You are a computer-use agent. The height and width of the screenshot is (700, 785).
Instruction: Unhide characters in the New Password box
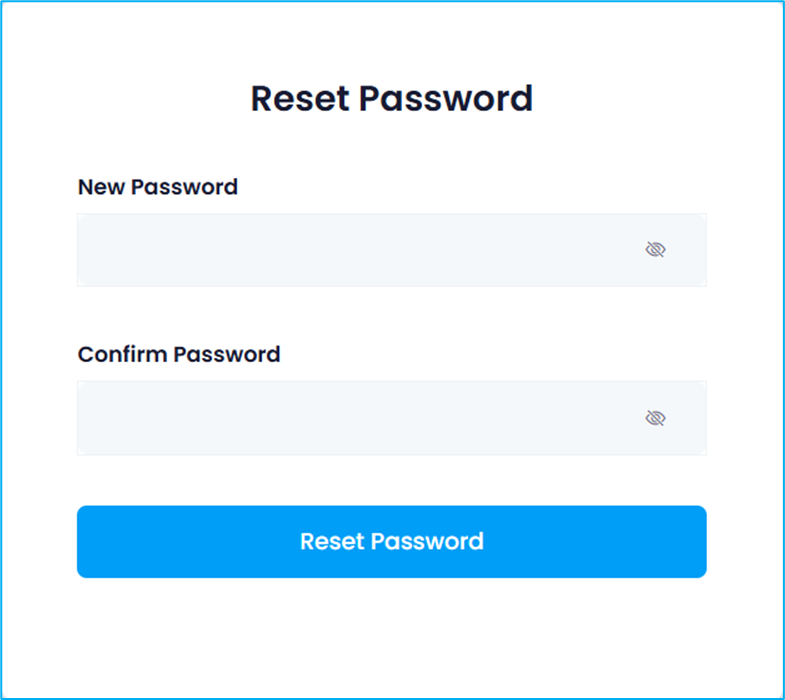tap(655, 250)
